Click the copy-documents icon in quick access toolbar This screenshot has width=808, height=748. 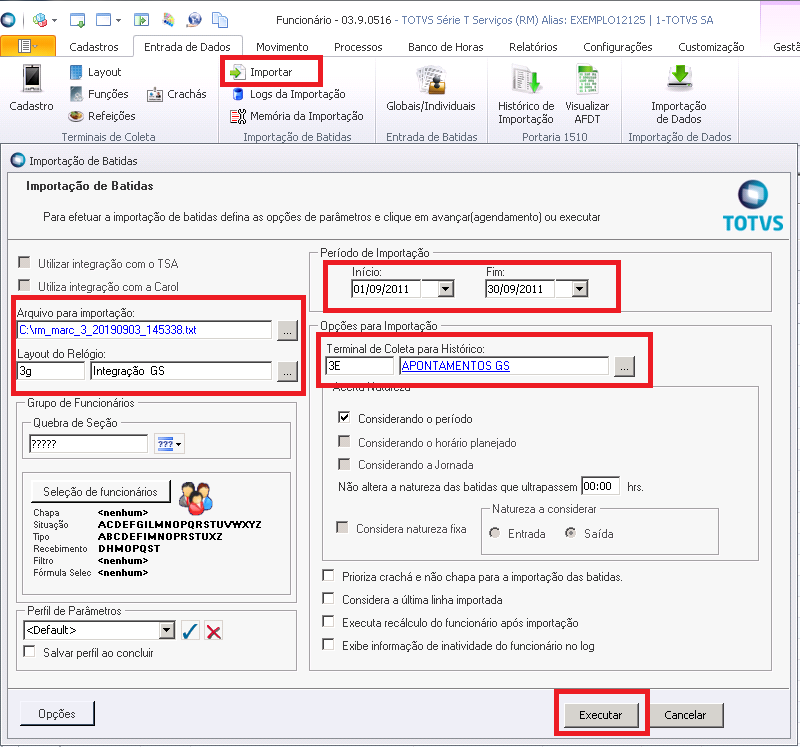pos(220,20)
